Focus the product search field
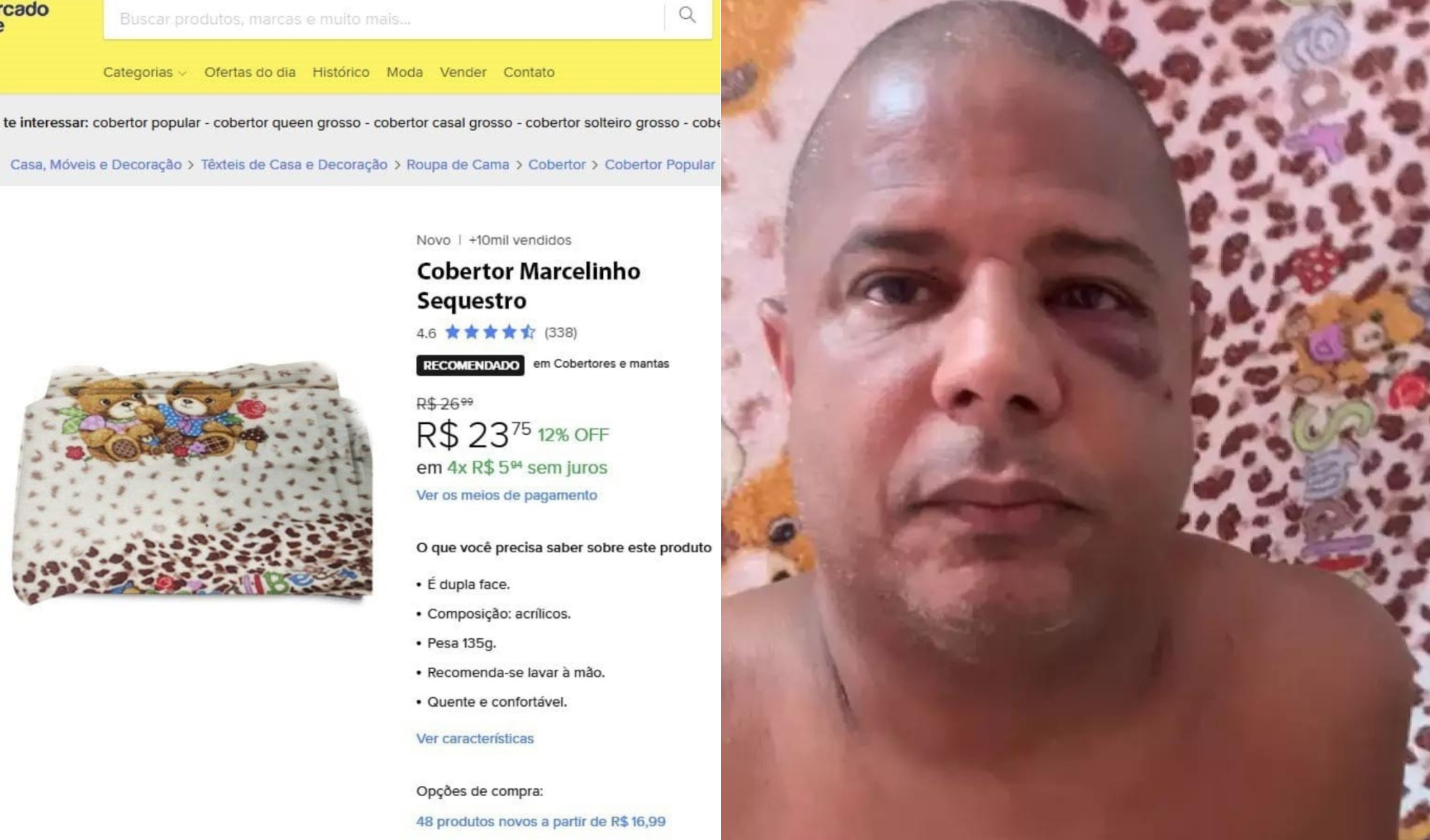This screenshot has height=840, width=1430. pos(384,19)
